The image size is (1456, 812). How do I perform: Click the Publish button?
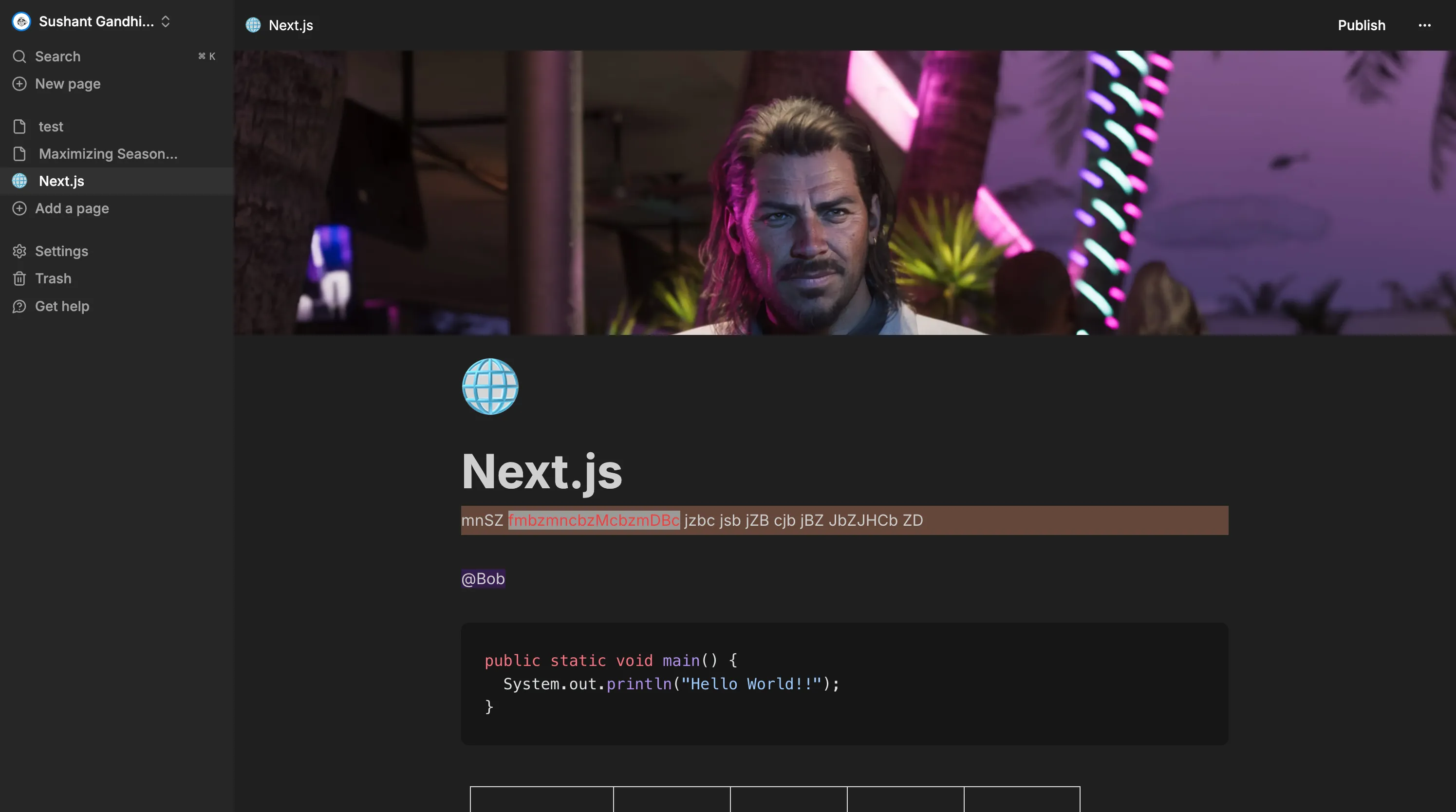(1361, 25)
